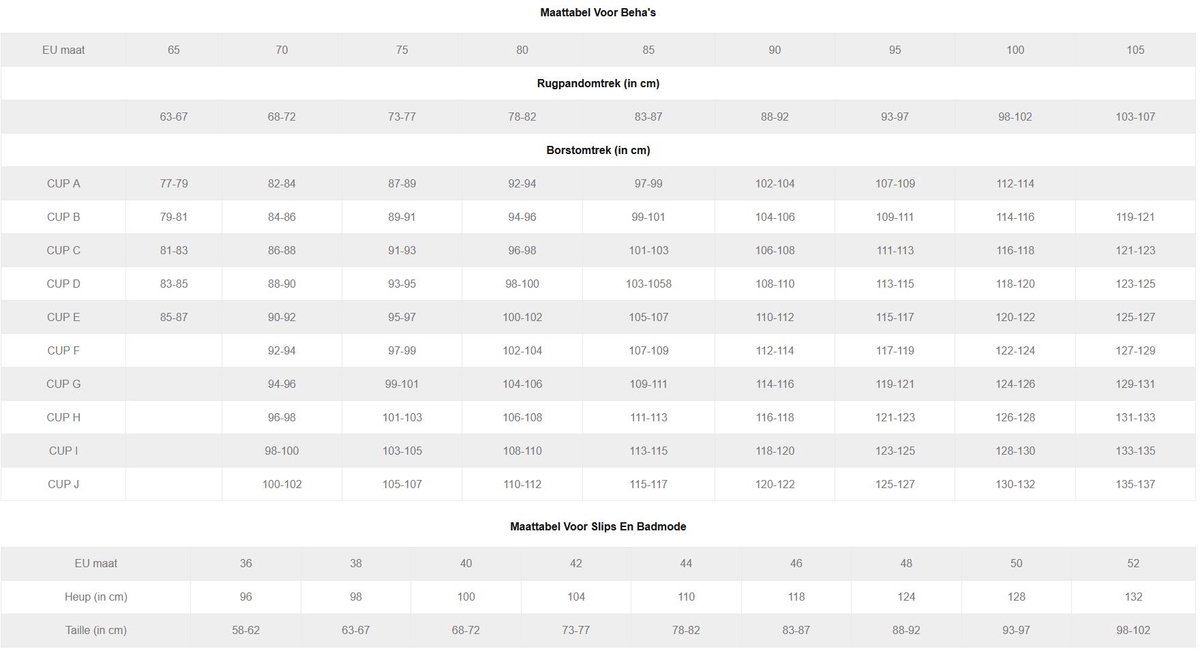This screenshot has height=649, width=1200.
Task: Click the 'Heup (in cm)' row label
Action: tap(95, 597)
